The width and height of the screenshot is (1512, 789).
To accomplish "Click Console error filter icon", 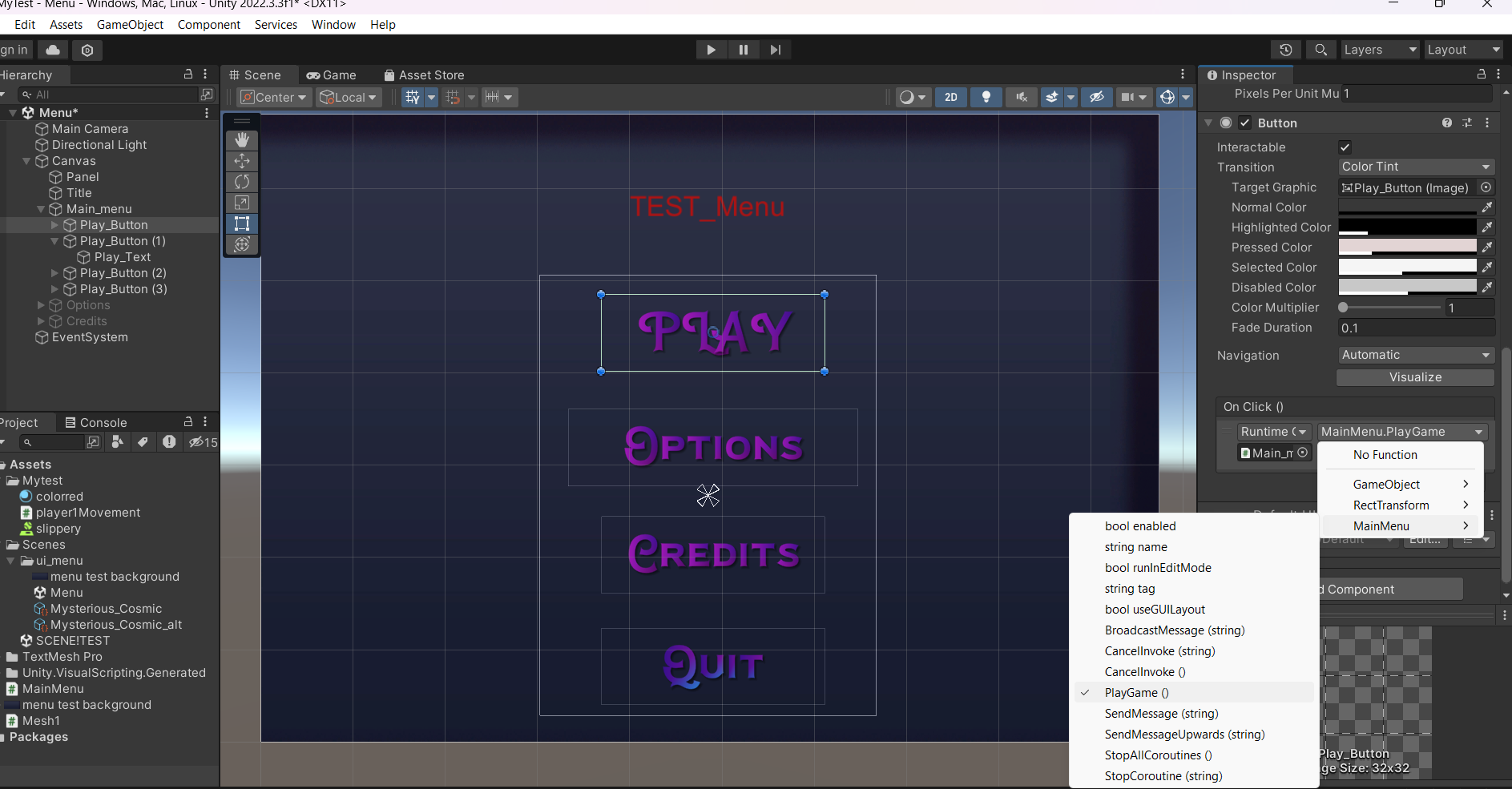I will point(169,442).
